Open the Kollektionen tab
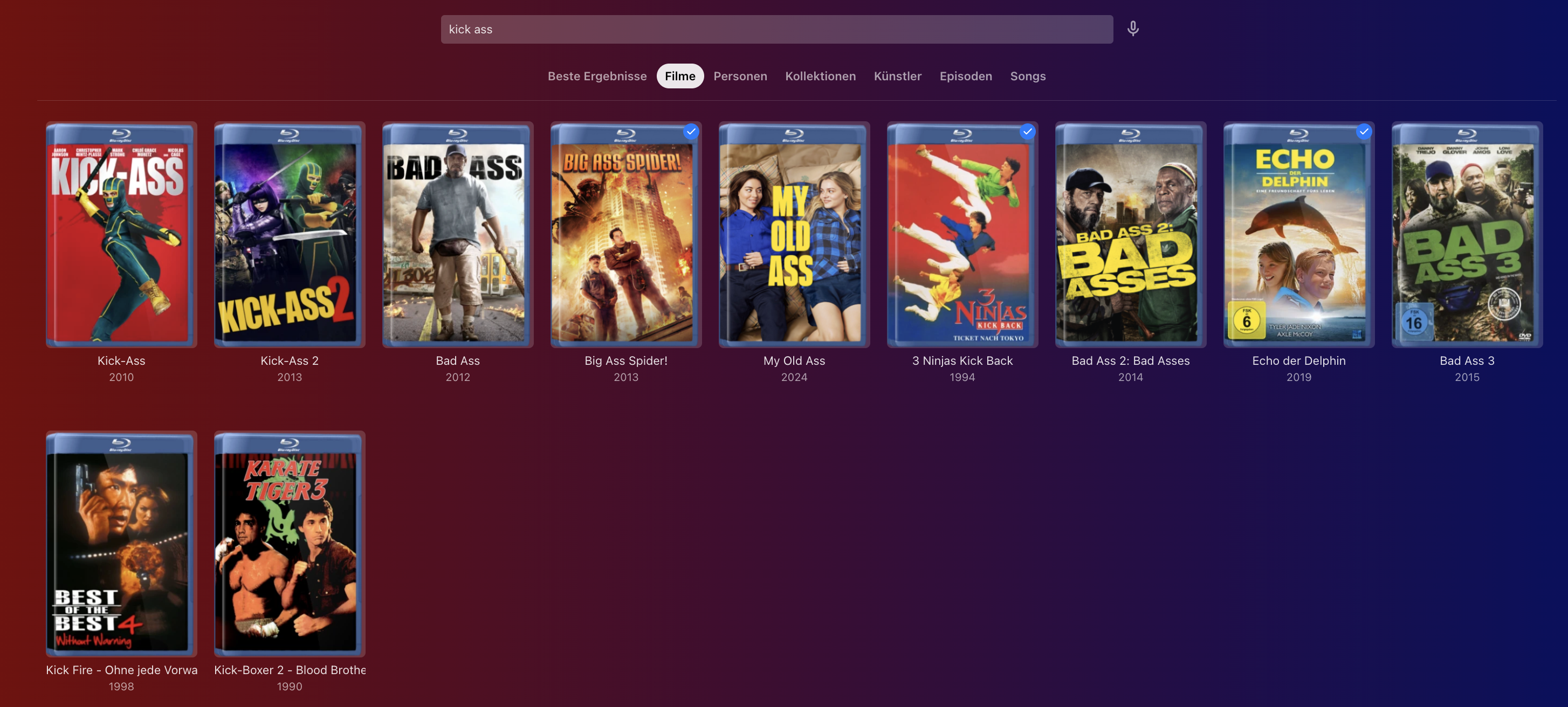The height and width of the screenshot is (707, 1568). [820, 76]
